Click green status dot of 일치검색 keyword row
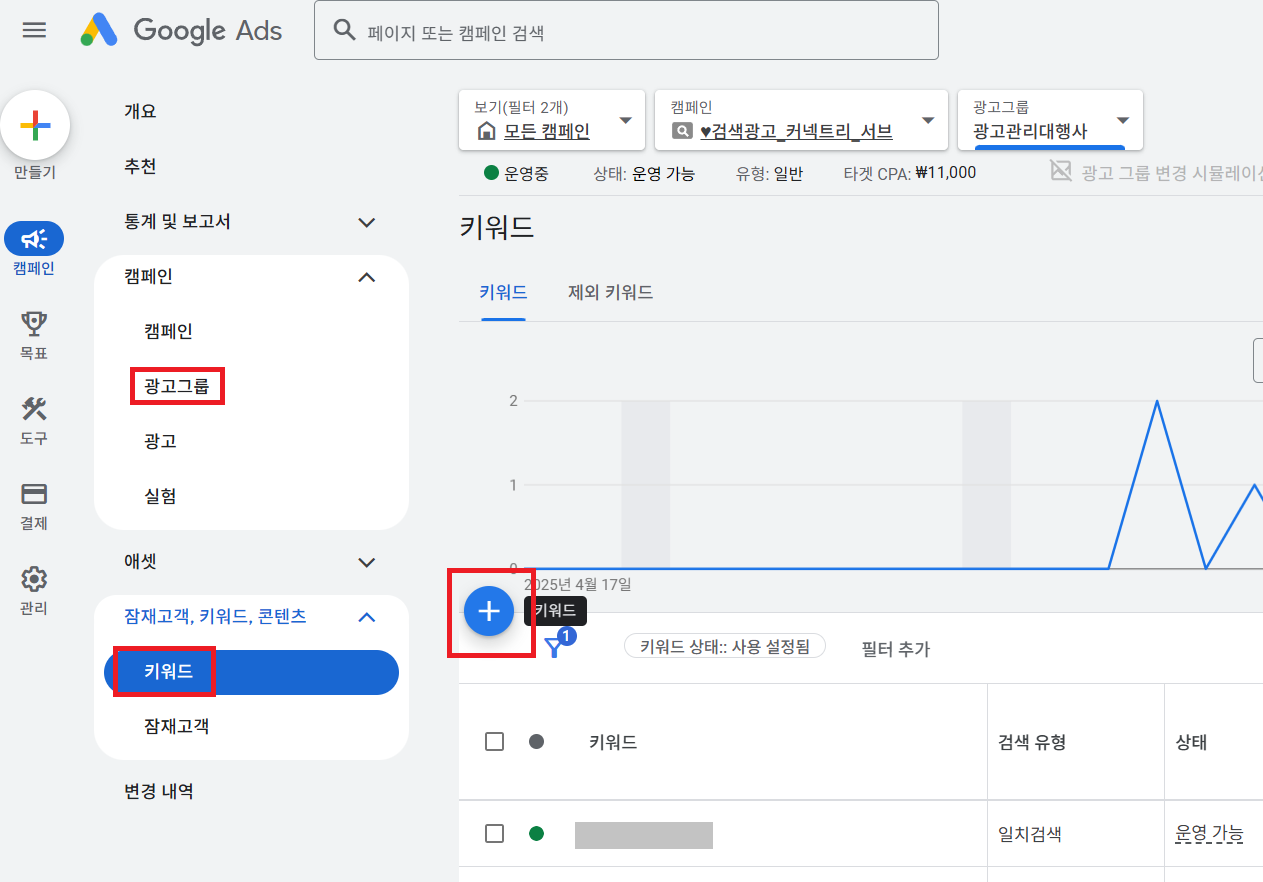Viewport: 1263px width, 882px height. 536,833
